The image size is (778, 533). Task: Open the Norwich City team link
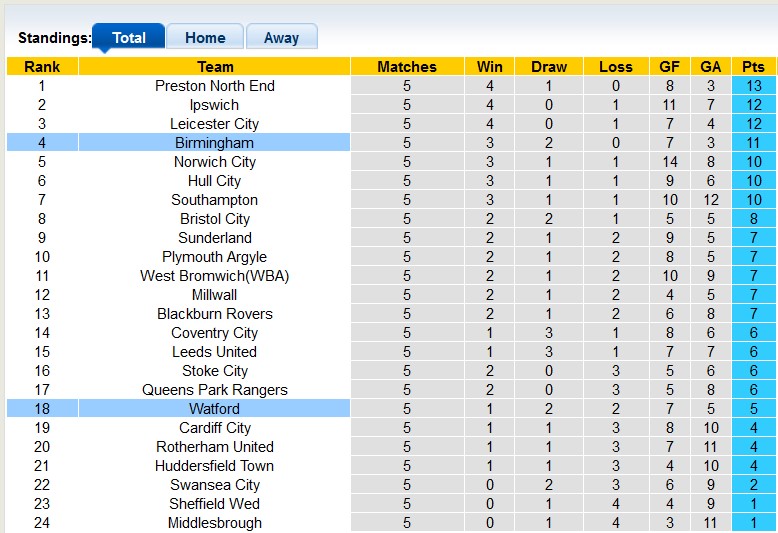(214, 162)
